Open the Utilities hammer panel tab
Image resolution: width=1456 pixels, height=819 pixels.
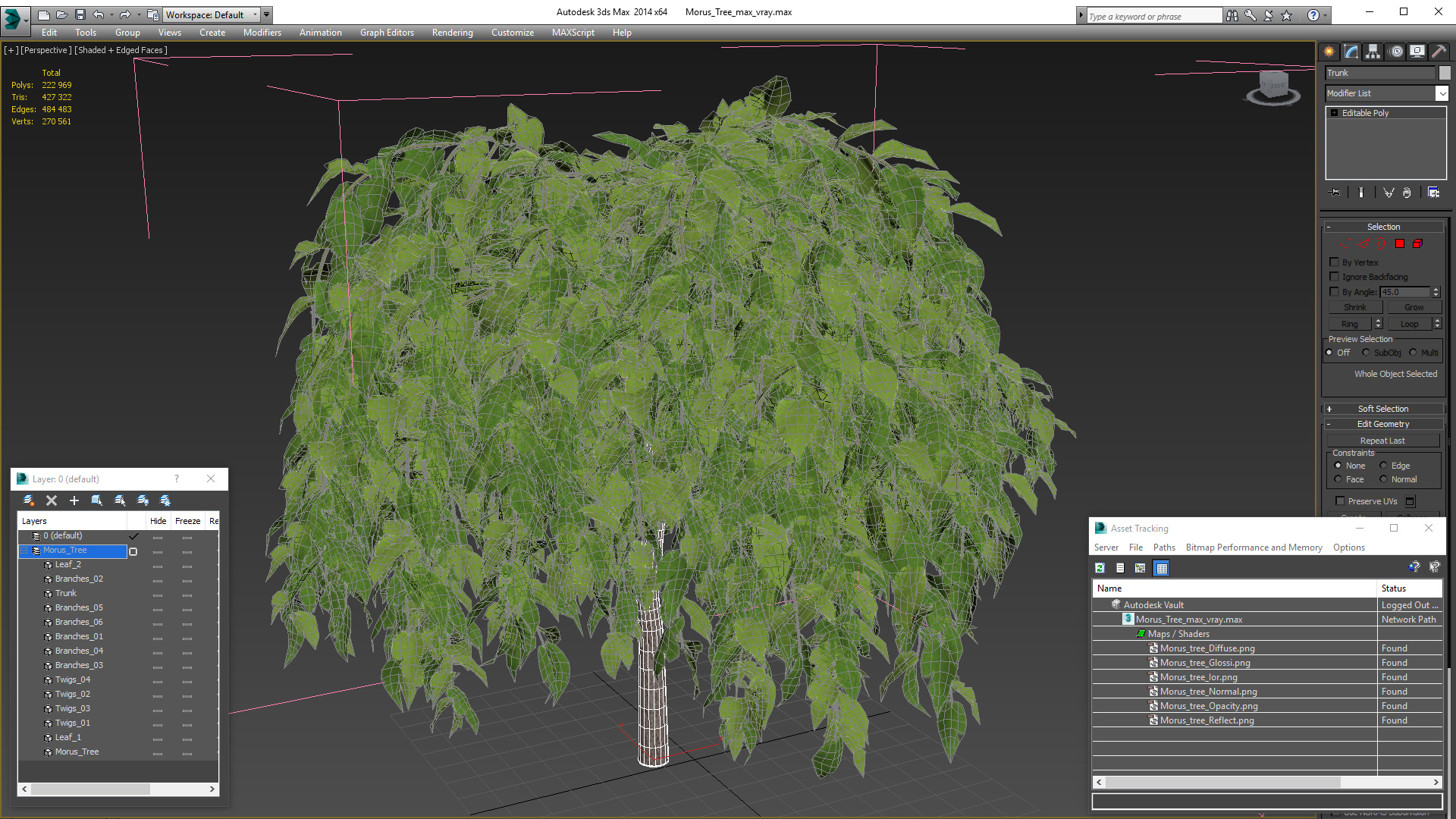1439,52
